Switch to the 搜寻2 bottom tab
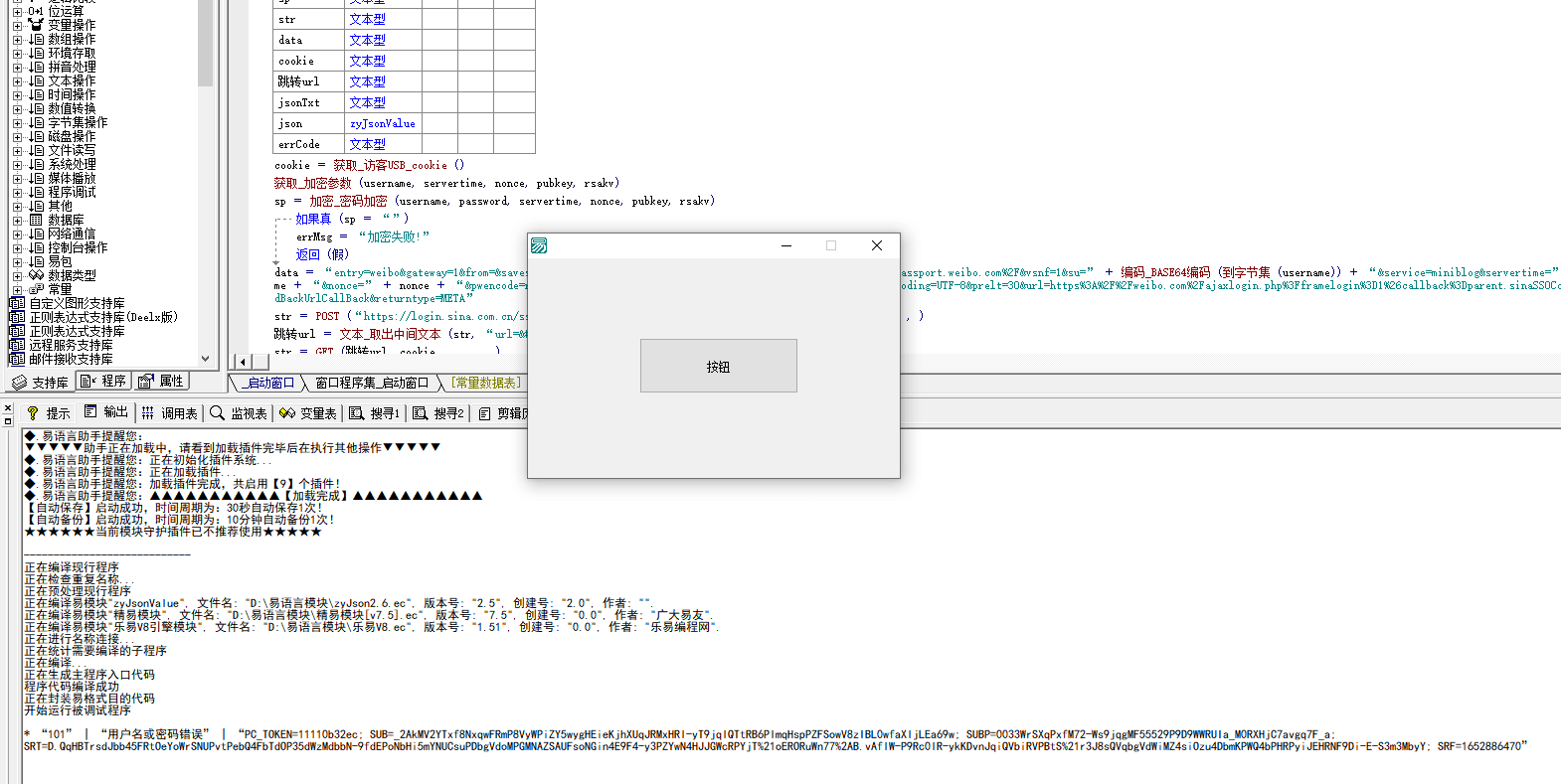This screenshot has height=784, width=1561. (438, 412)
